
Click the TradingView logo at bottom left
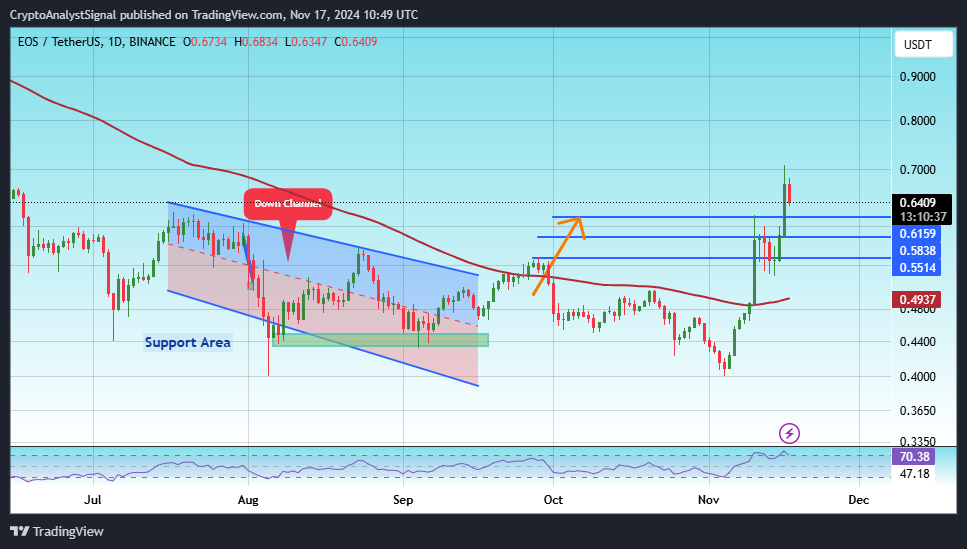[x=57, y=531]
